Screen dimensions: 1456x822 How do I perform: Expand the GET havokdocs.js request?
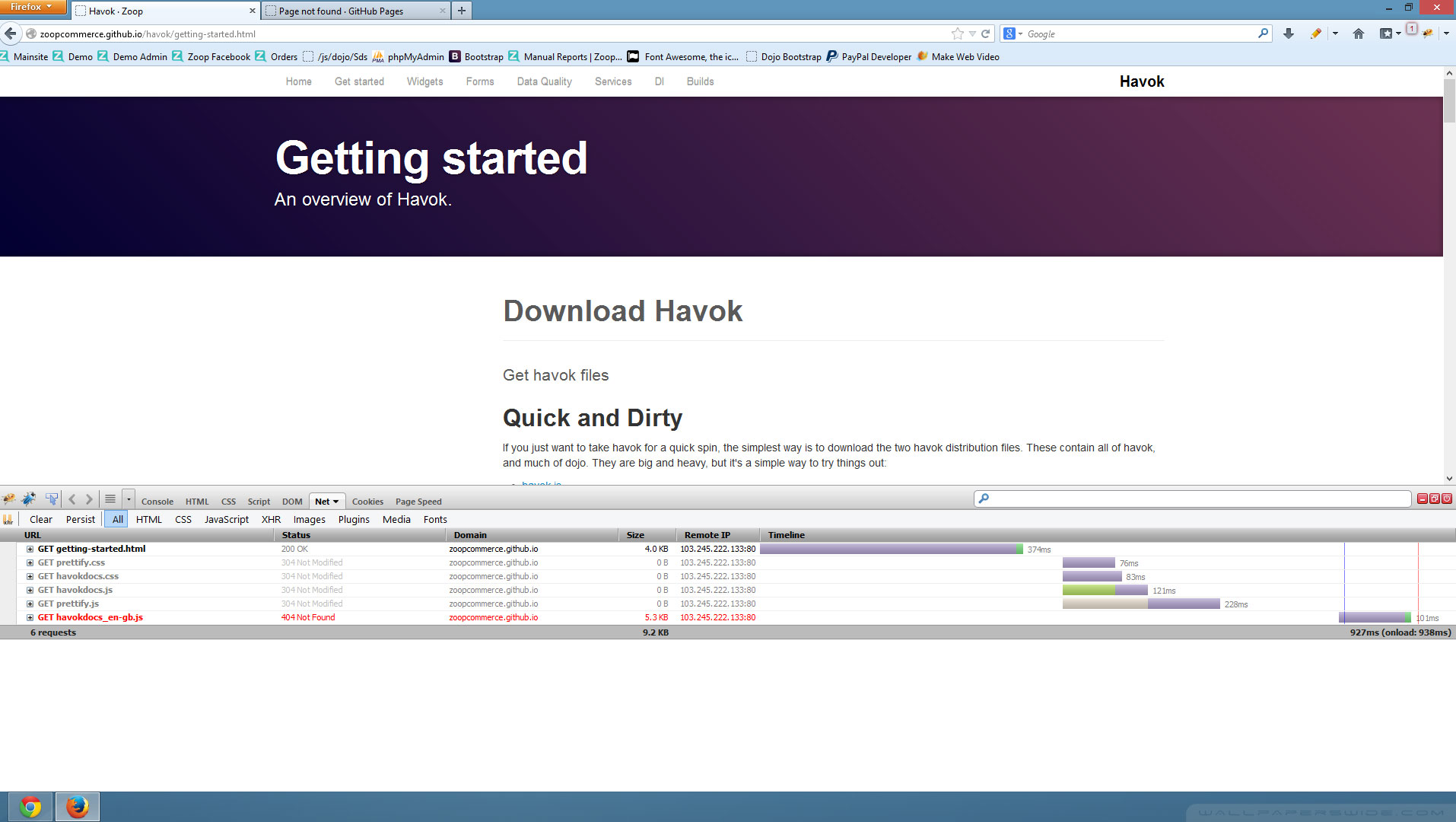[x=30, y=590]
